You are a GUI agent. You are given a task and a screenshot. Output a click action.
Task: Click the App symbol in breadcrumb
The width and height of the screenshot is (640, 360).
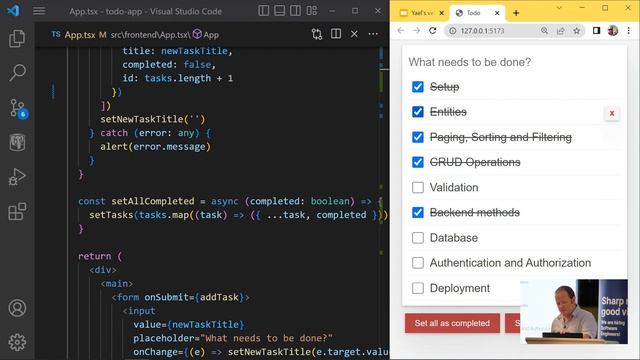tap(206, 35)
